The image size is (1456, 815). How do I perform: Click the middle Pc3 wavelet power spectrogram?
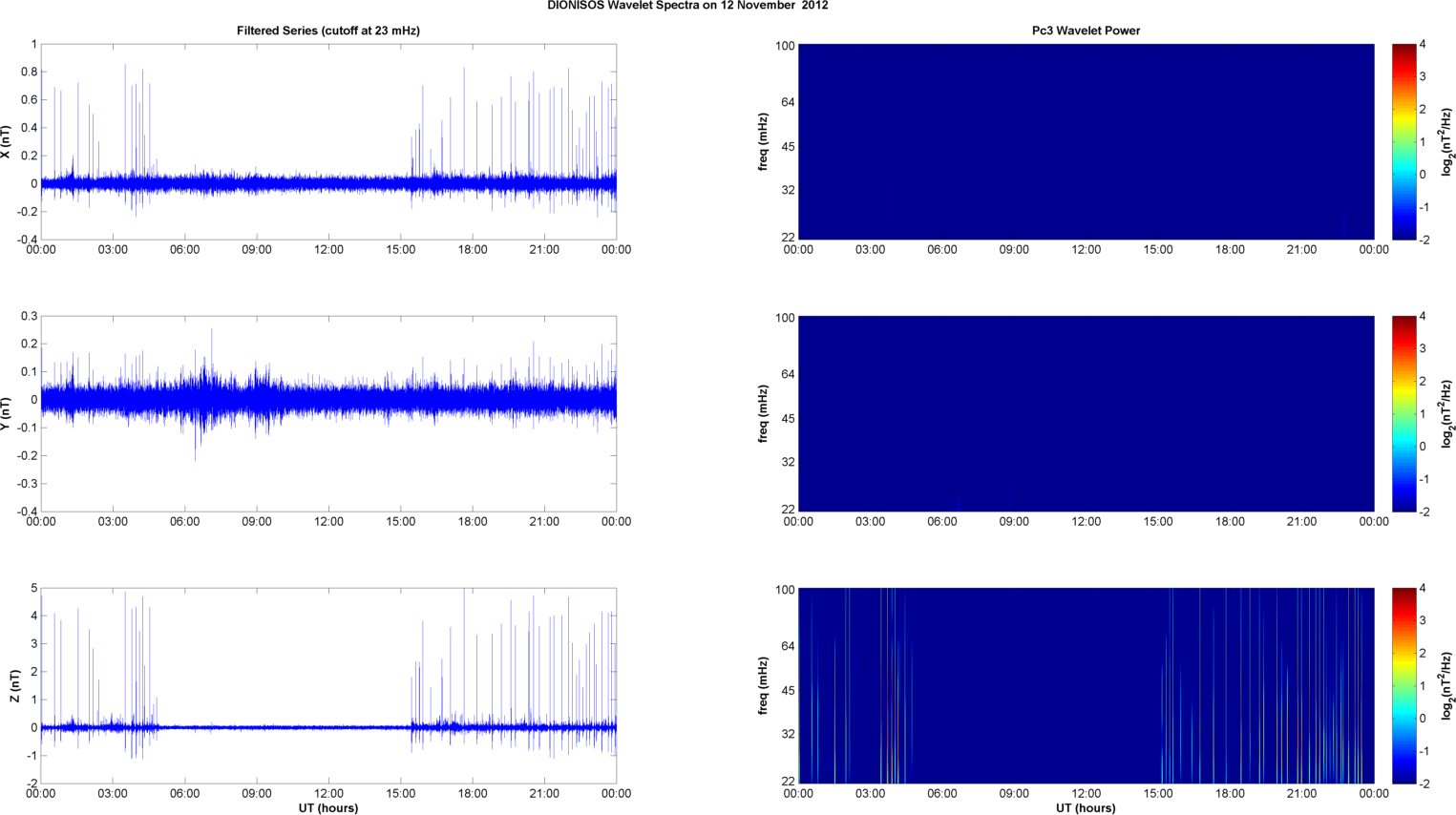(1086, 414)
